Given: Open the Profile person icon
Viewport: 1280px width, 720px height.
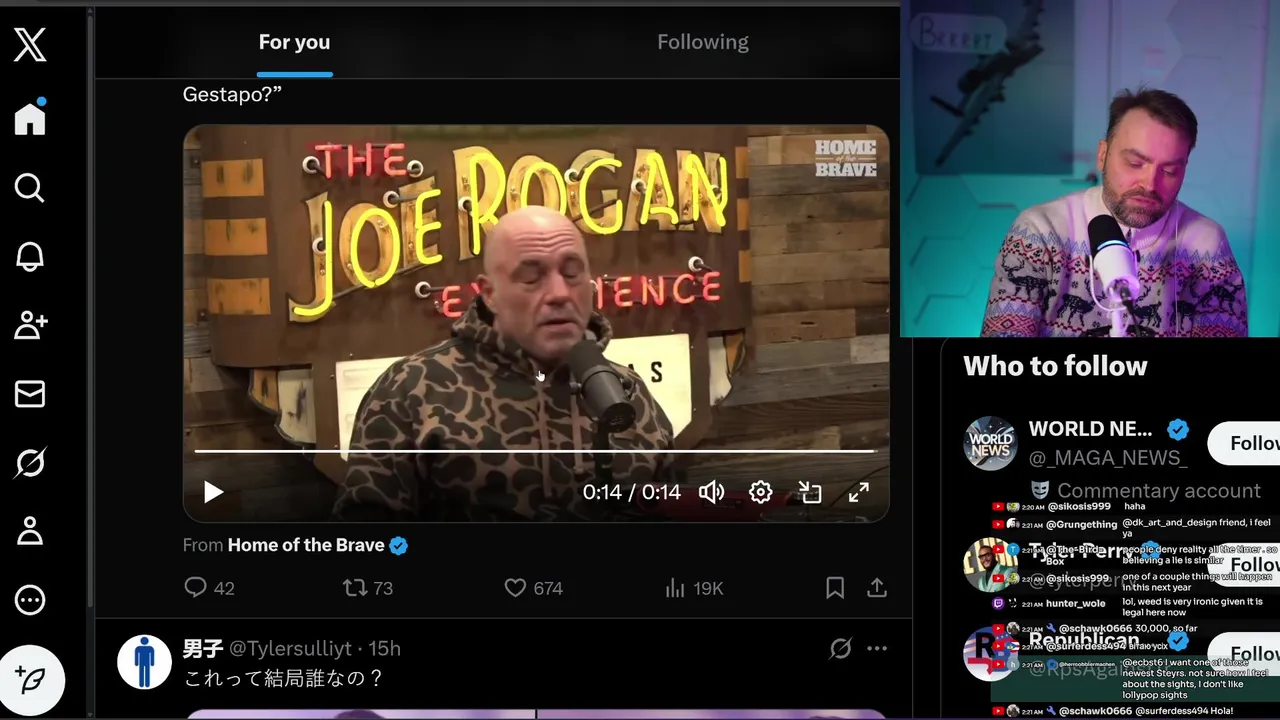Looking at the screenshot, I should 30,531.
